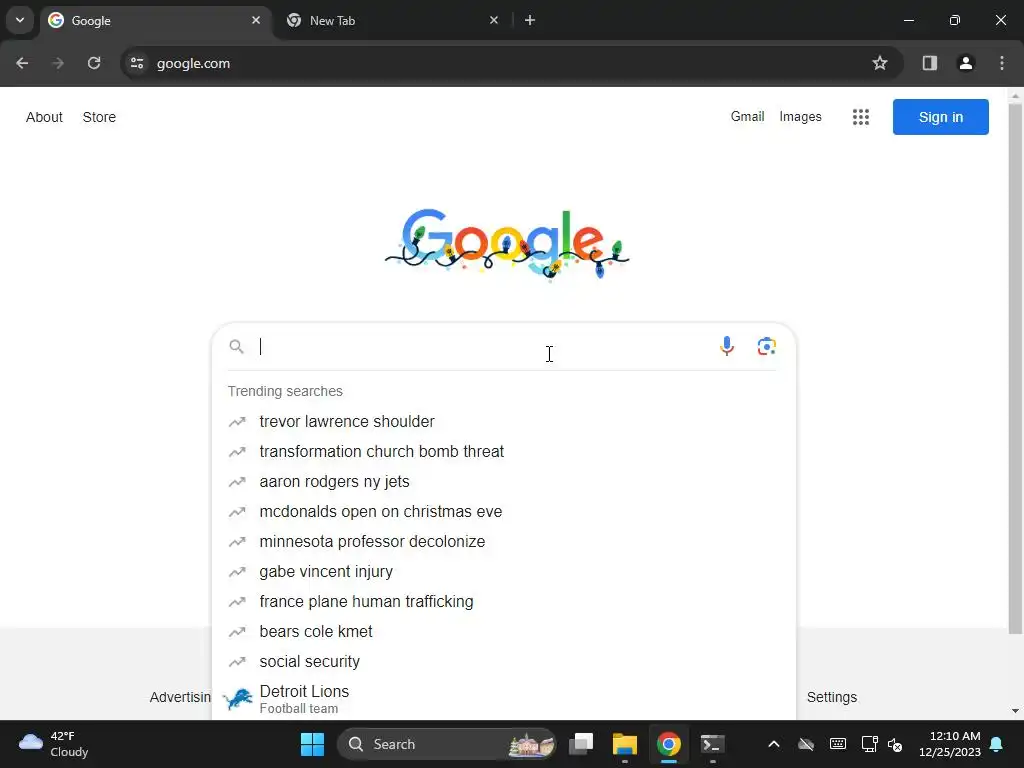
Task: Open the Terminal taskbar icon
Action: click(712, 744)
